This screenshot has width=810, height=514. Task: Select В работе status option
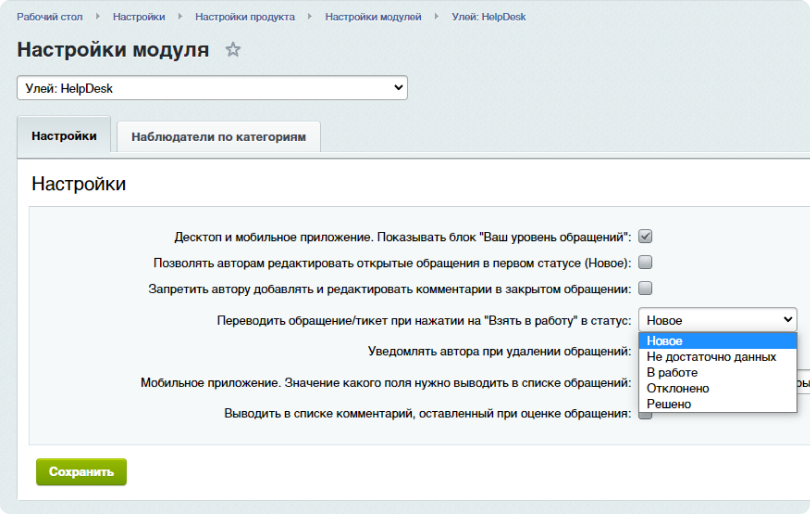pyautogui.click(x=718, y=372)
